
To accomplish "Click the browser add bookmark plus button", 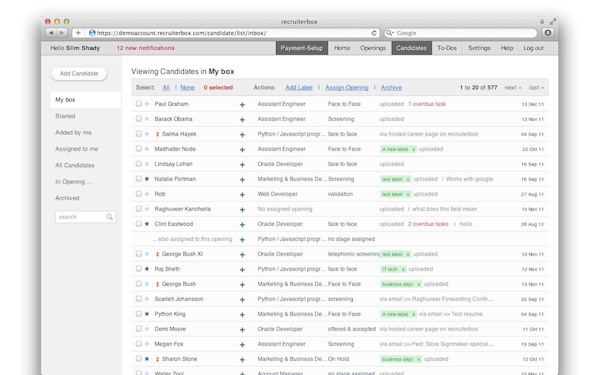I will [78, 33].
